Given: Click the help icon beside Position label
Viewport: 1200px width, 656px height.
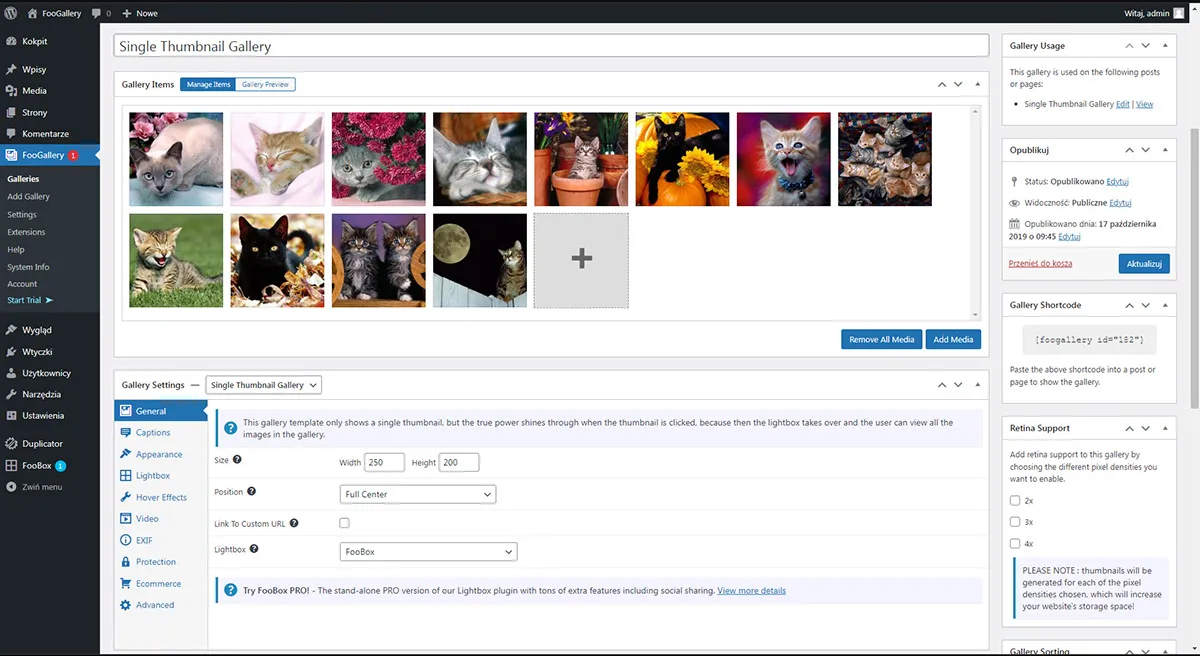Looking at the screenshot, I should coord(252,492).
